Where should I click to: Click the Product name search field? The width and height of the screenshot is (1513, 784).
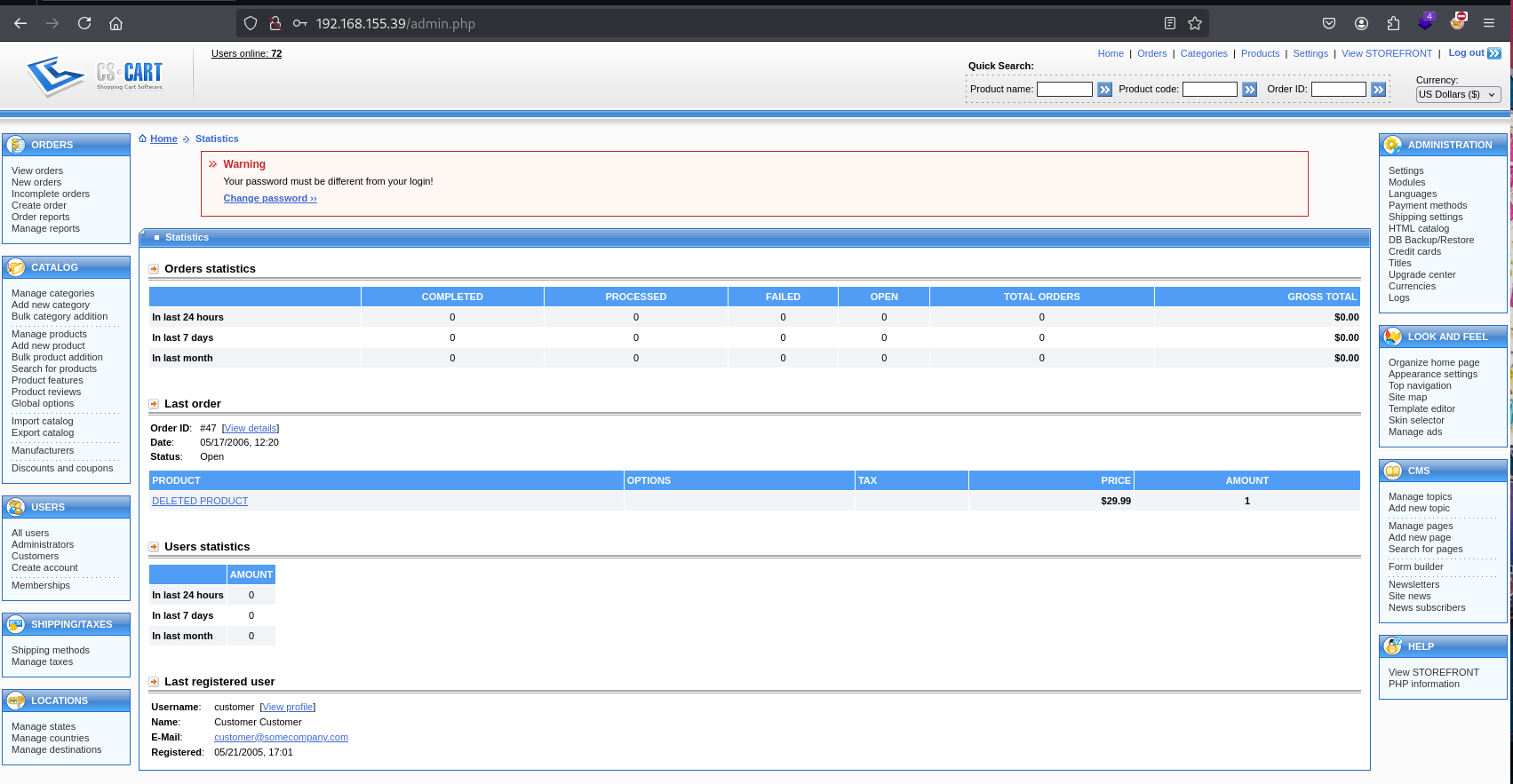point(1064,89)
